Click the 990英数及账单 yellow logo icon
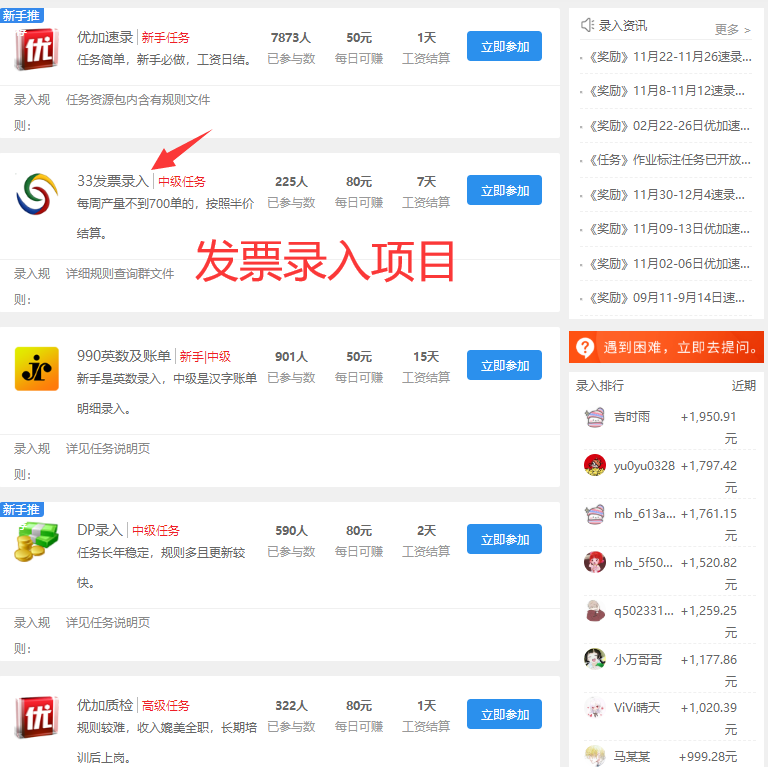 (37, 367)
